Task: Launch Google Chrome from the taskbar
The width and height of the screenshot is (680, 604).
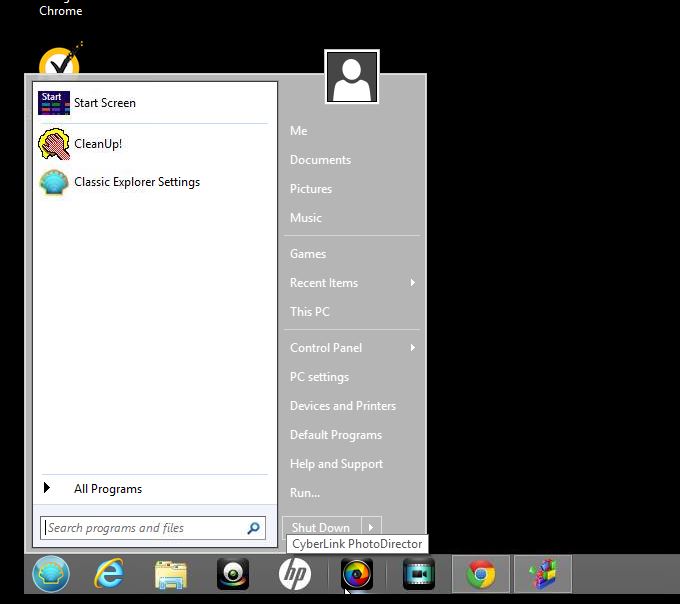Action: (x=481, y=574)
